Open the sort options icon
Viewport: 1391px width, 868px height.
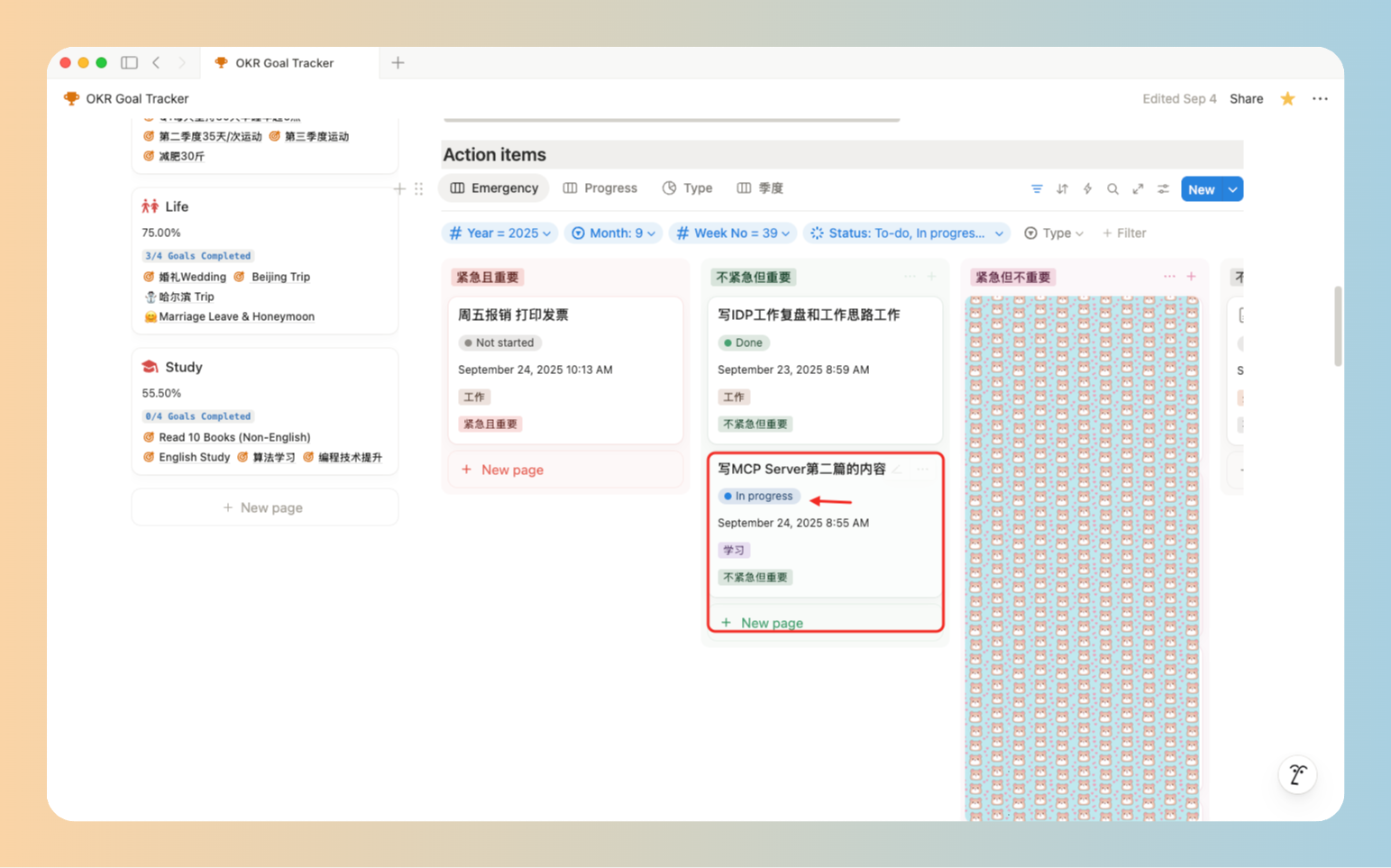(1062, 189)
